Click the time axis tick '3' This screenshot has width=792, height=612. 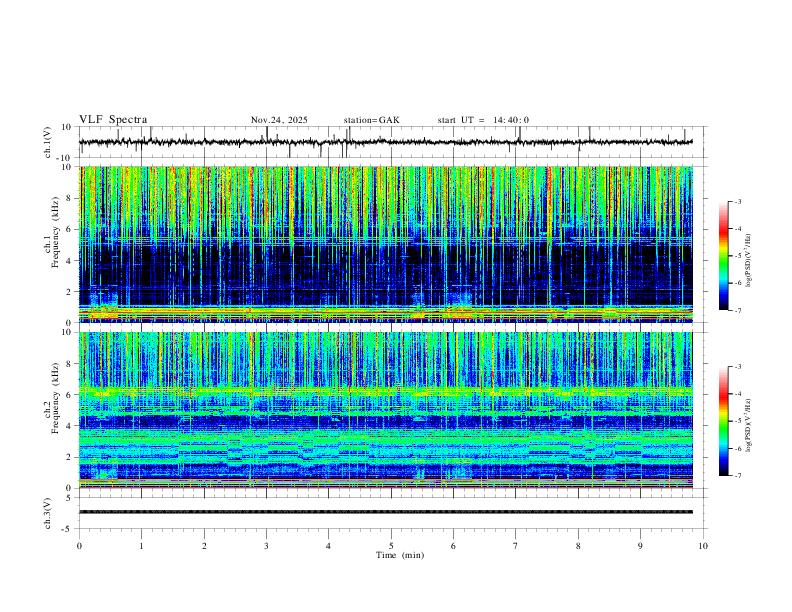click(x=266, y=546)
